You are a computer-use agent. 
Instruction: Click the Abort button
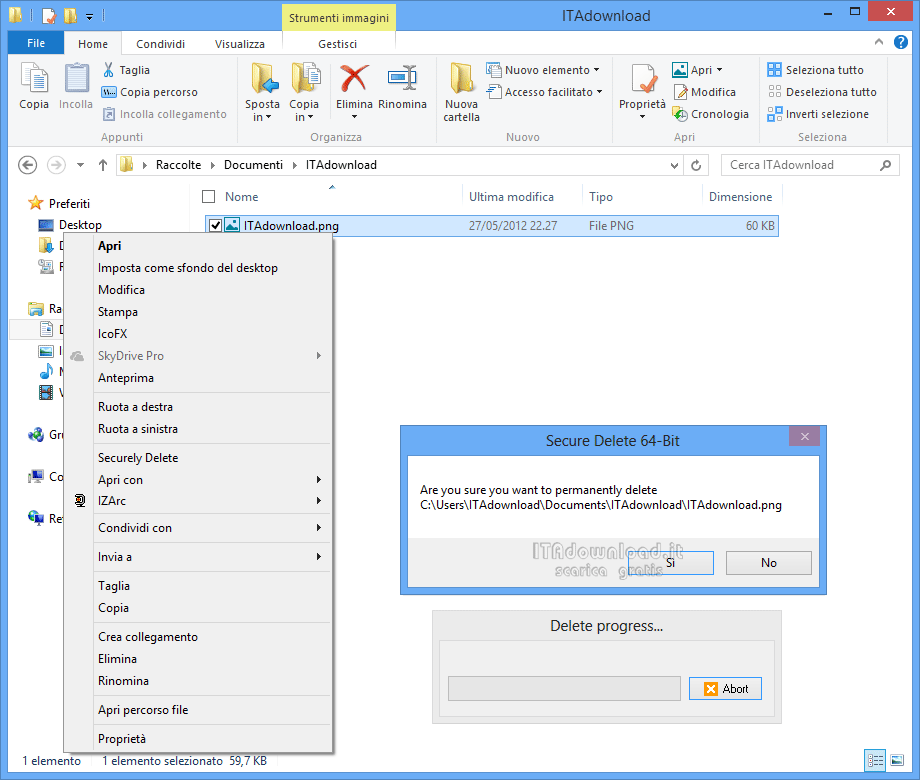click(x=725, y=688)
